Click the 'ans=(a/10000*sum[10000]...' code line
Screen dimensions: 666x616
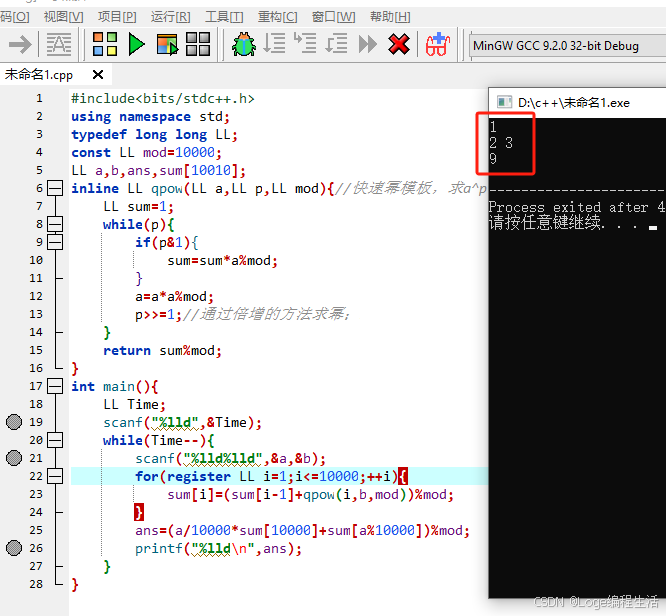(302, 531)
